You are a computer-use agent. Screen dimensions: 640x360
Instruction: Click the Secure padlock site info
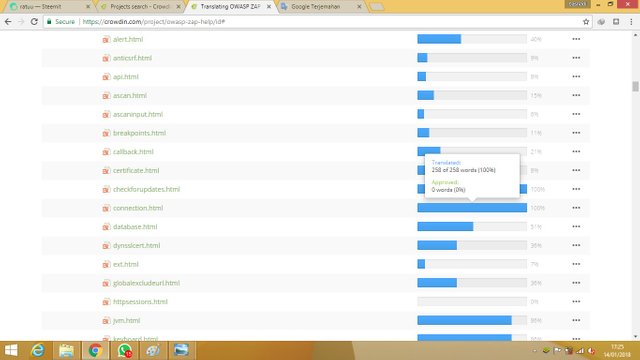[x=60, y=22]
